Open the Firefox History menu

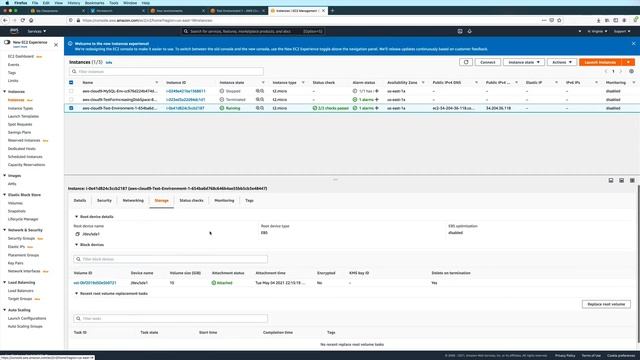tap(74, 3)
